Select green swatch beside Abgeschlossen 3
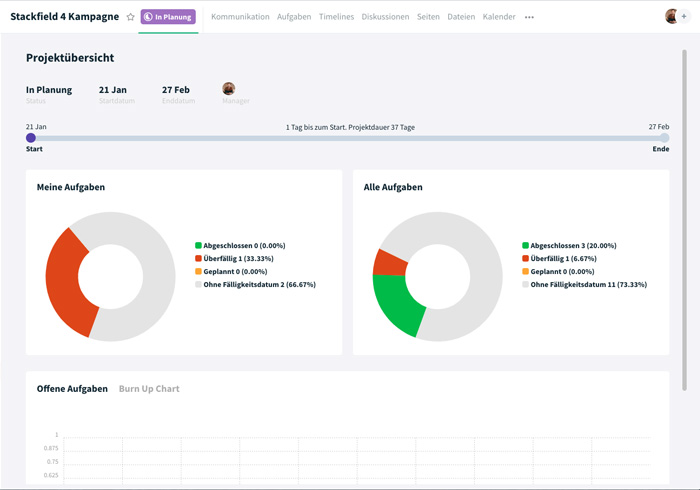The height and width of the screenshot is (490, 700). coord(525,245)
